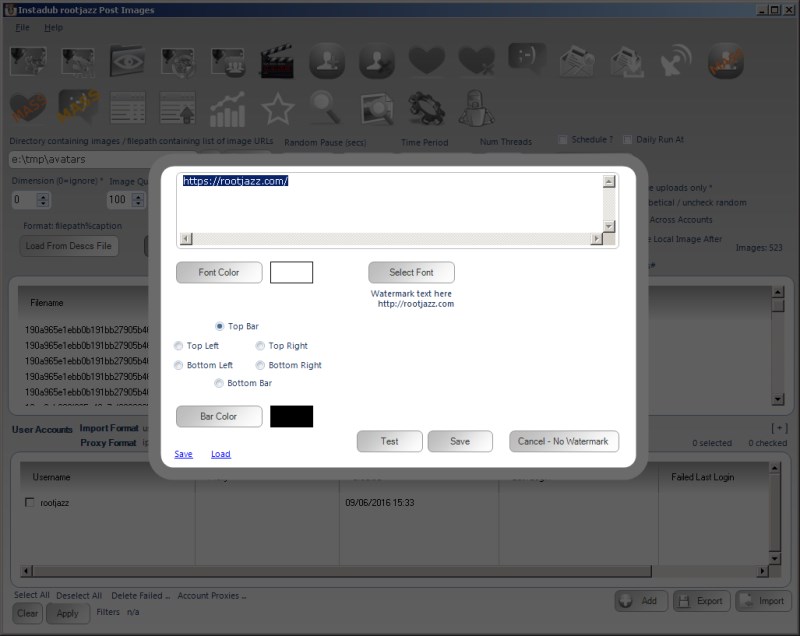Click the Font Color button
Viewport: 800px width, 636px height.
(x=219, y=272)
